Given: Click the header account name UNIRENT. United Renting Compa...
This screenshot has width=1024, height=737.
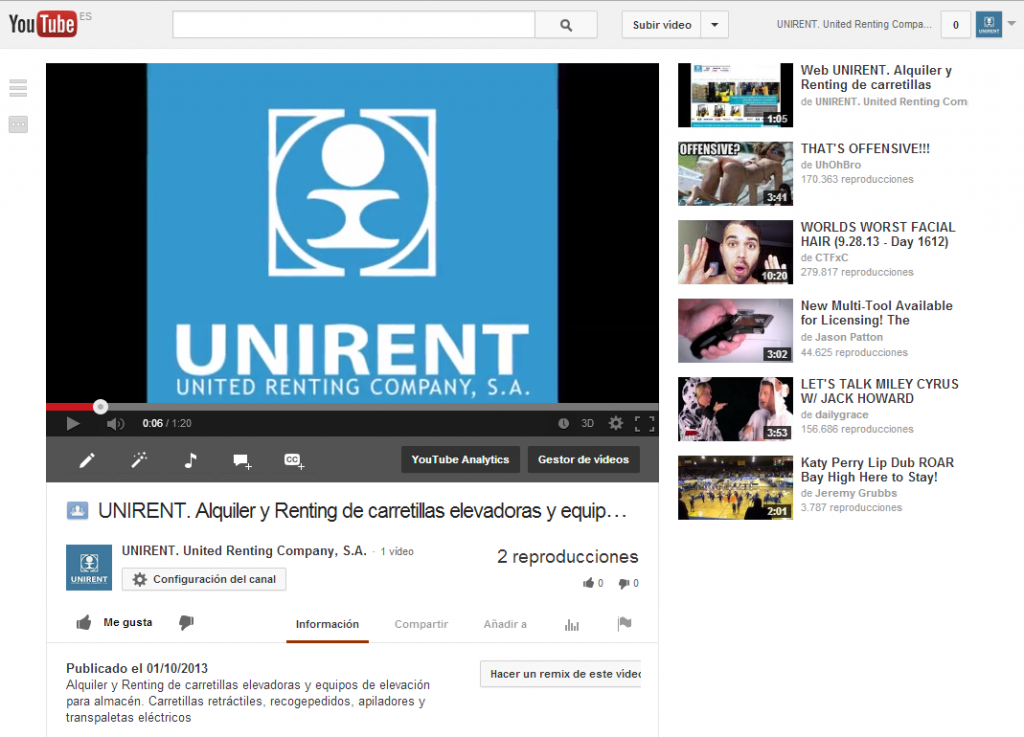Looking at the screenshot, I should tap(854, 24).
